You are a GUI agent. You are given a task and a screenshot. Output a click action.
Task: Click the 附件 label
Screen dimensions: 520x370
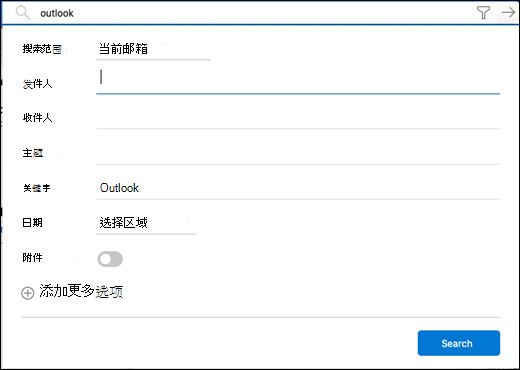[32, 257]
